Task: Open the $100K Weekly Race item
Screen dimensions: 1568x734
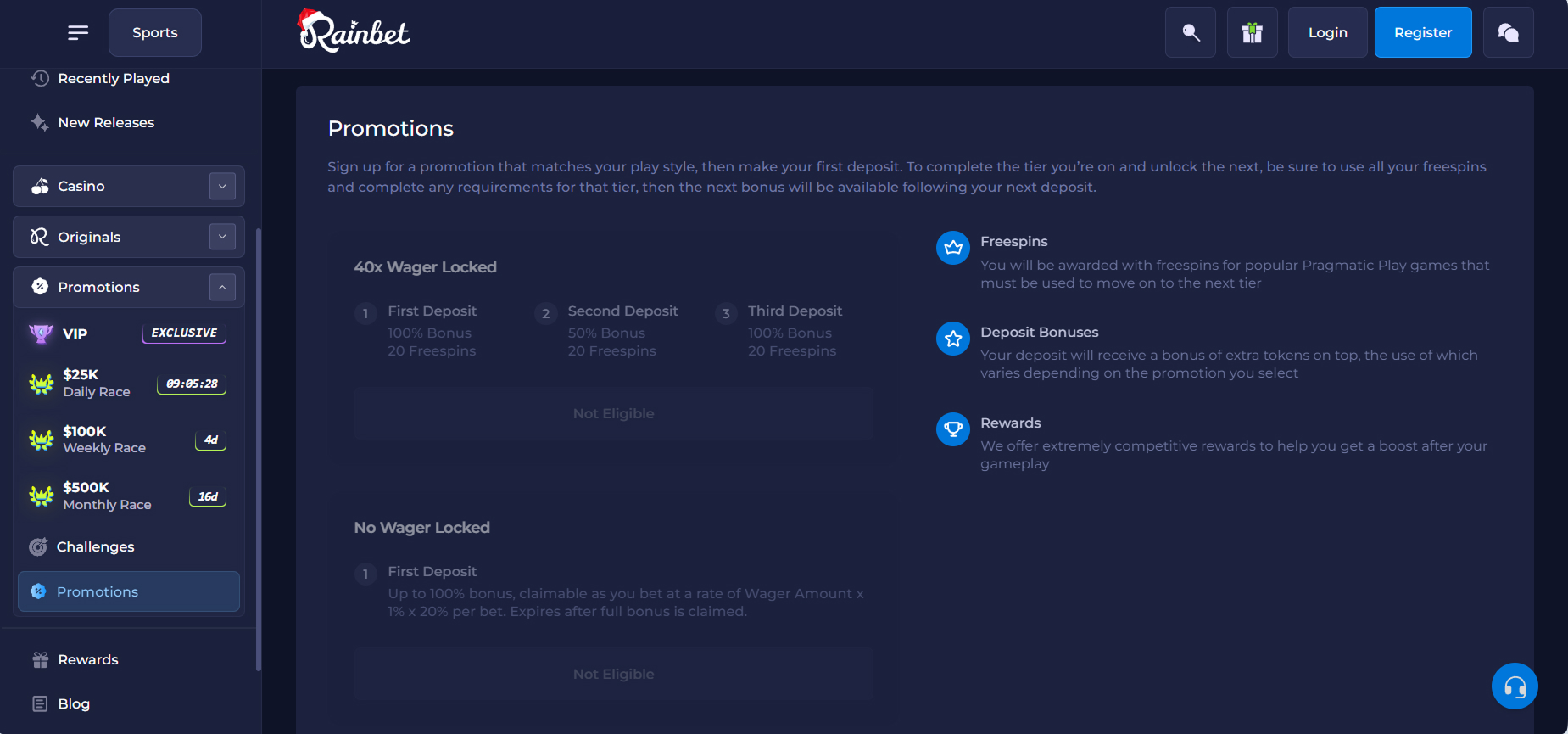Action: 127,440
